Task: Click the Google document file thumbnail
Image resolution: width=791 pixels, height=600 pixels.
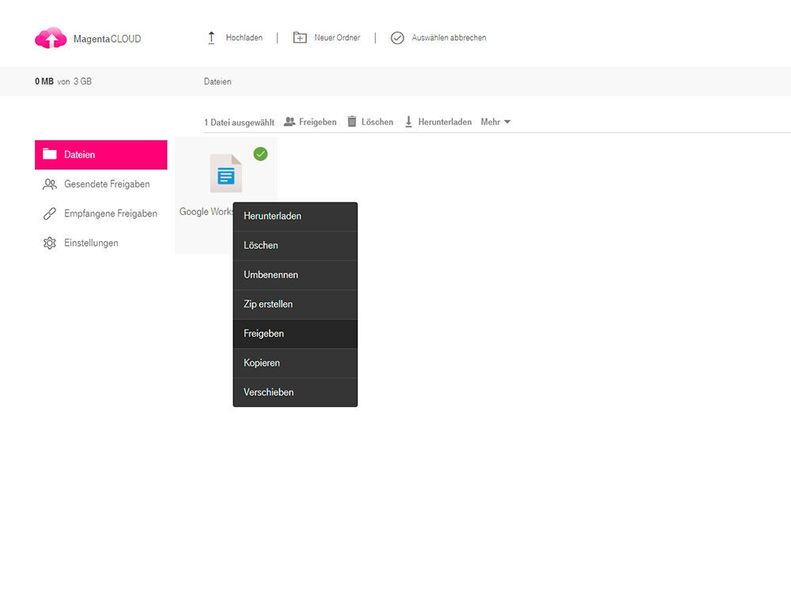Action: [225, 174]
